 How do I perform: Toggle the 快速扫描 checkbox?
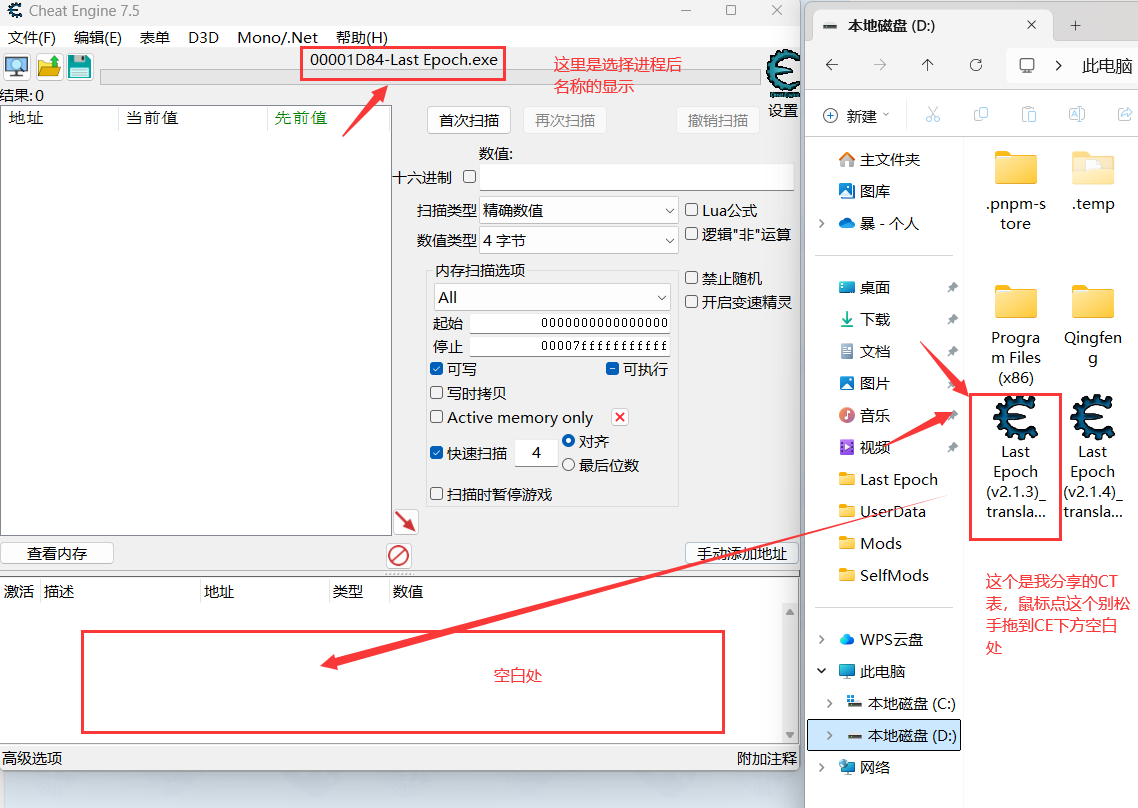[436, 452]
